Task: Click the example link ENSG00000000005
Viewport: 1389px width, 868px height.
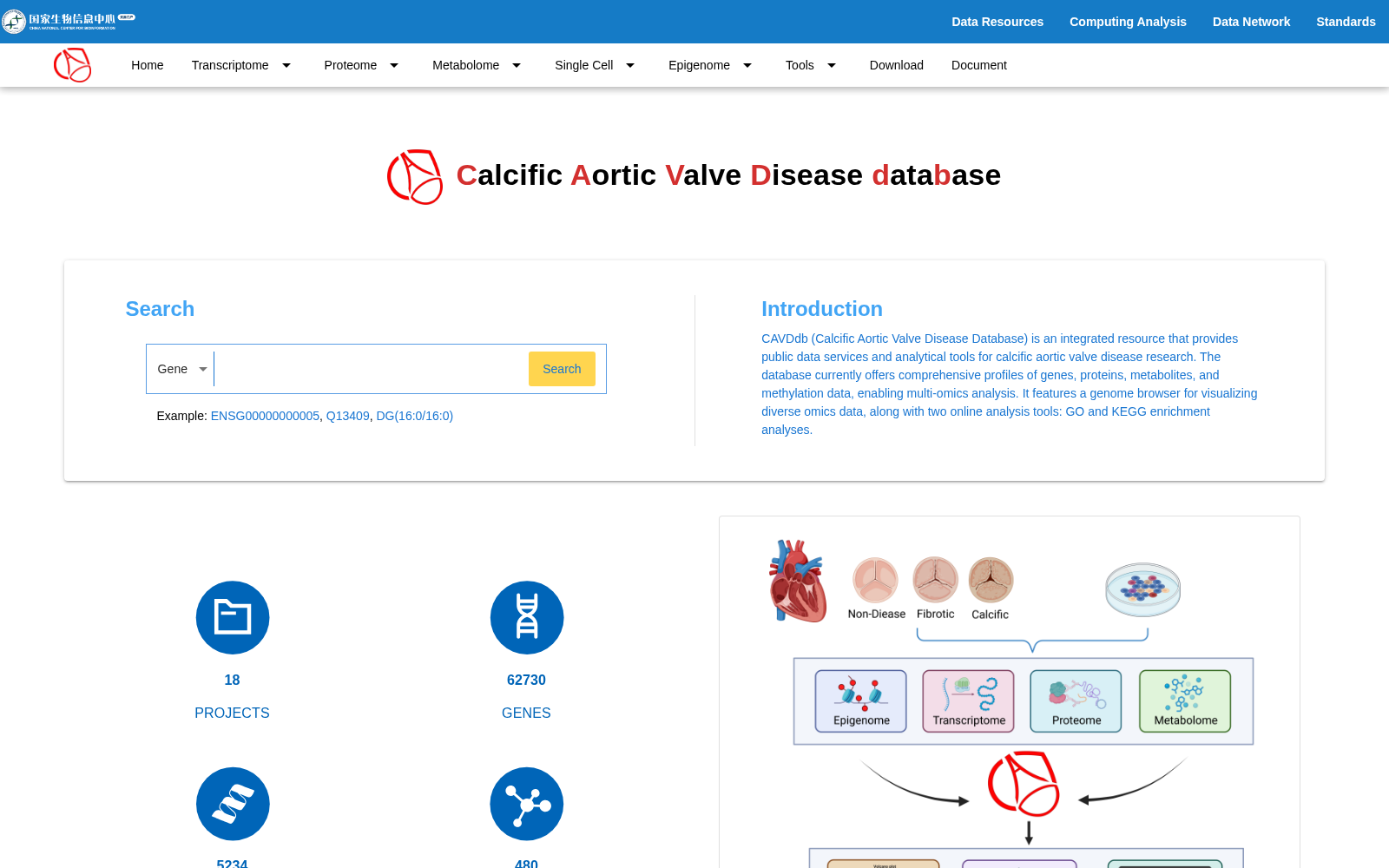Action: (265, 416)
